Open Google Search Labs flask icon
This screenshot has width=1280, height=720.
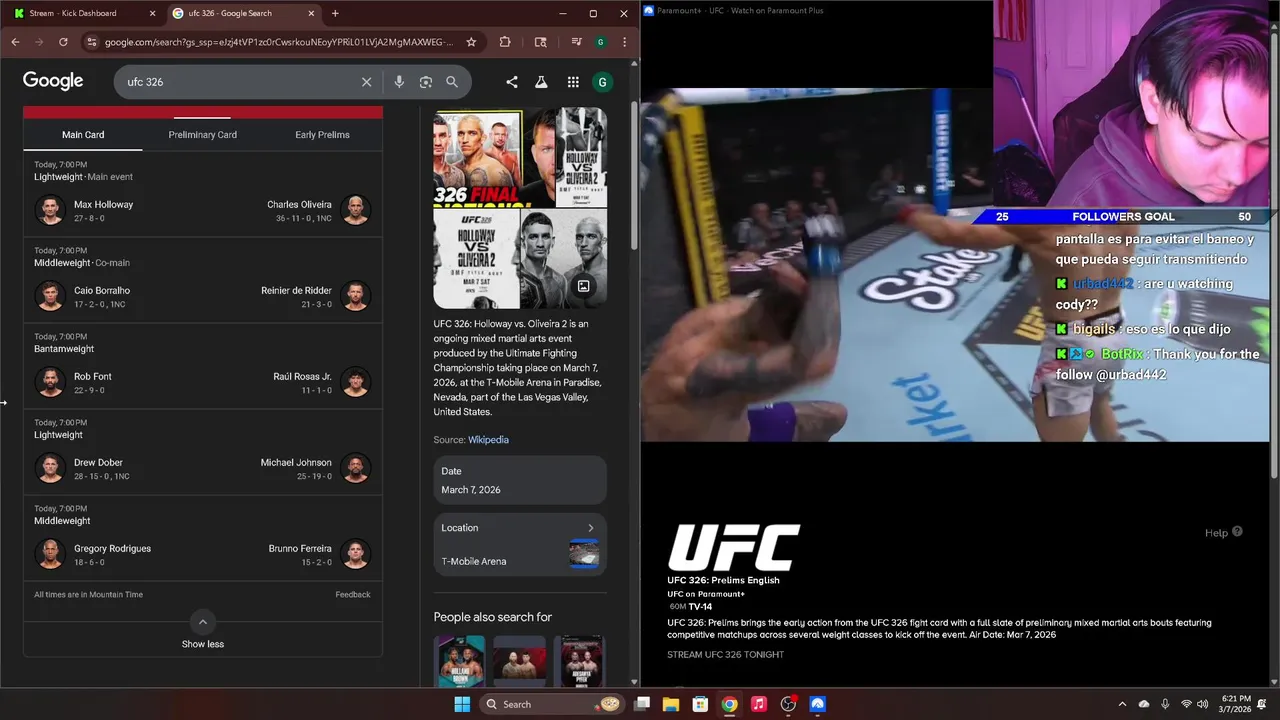pos(541,82)
